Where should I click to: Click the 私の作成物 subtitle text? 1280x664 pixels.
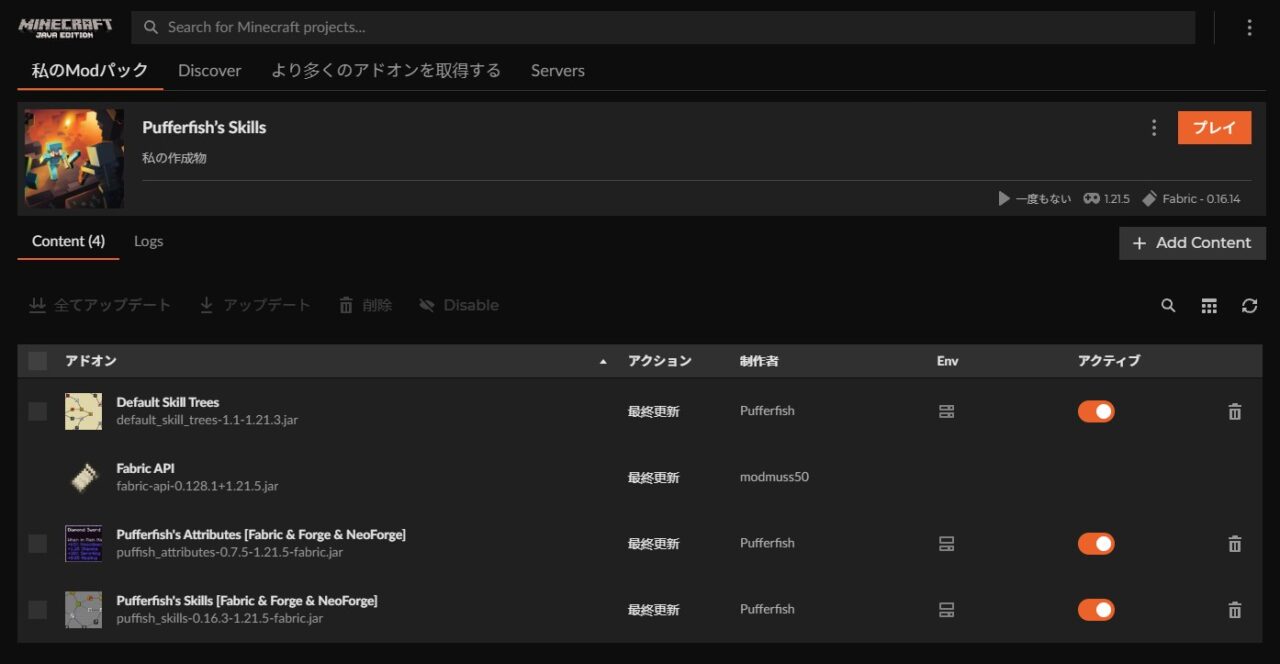click(x=174, y=158)
